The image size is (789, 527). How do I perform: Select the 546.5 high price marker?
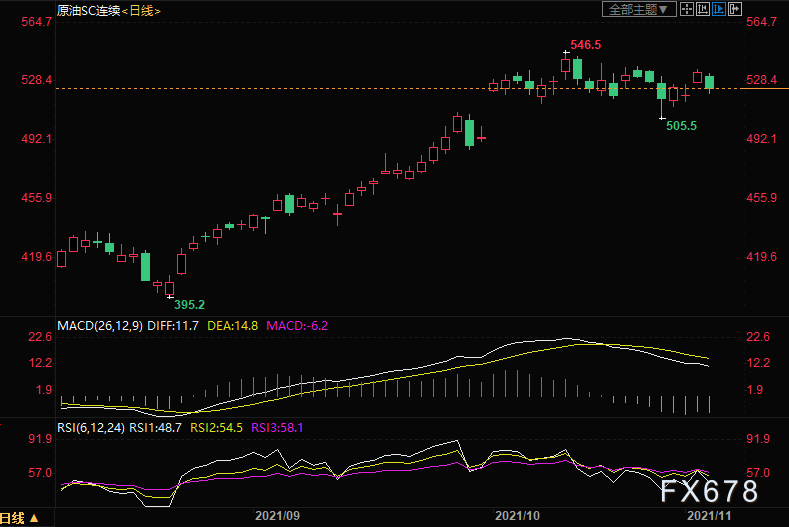[x=586, y=45]
